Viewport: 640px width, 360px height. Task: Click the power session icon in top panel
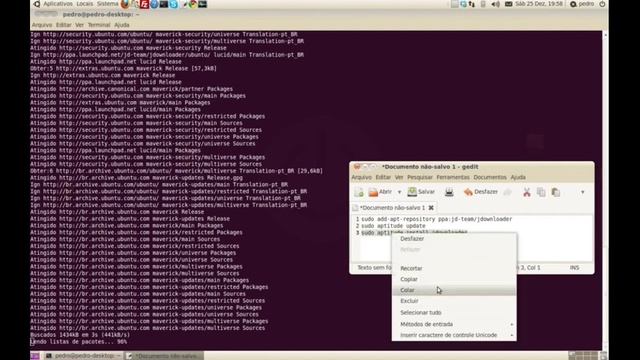point(602,4)
